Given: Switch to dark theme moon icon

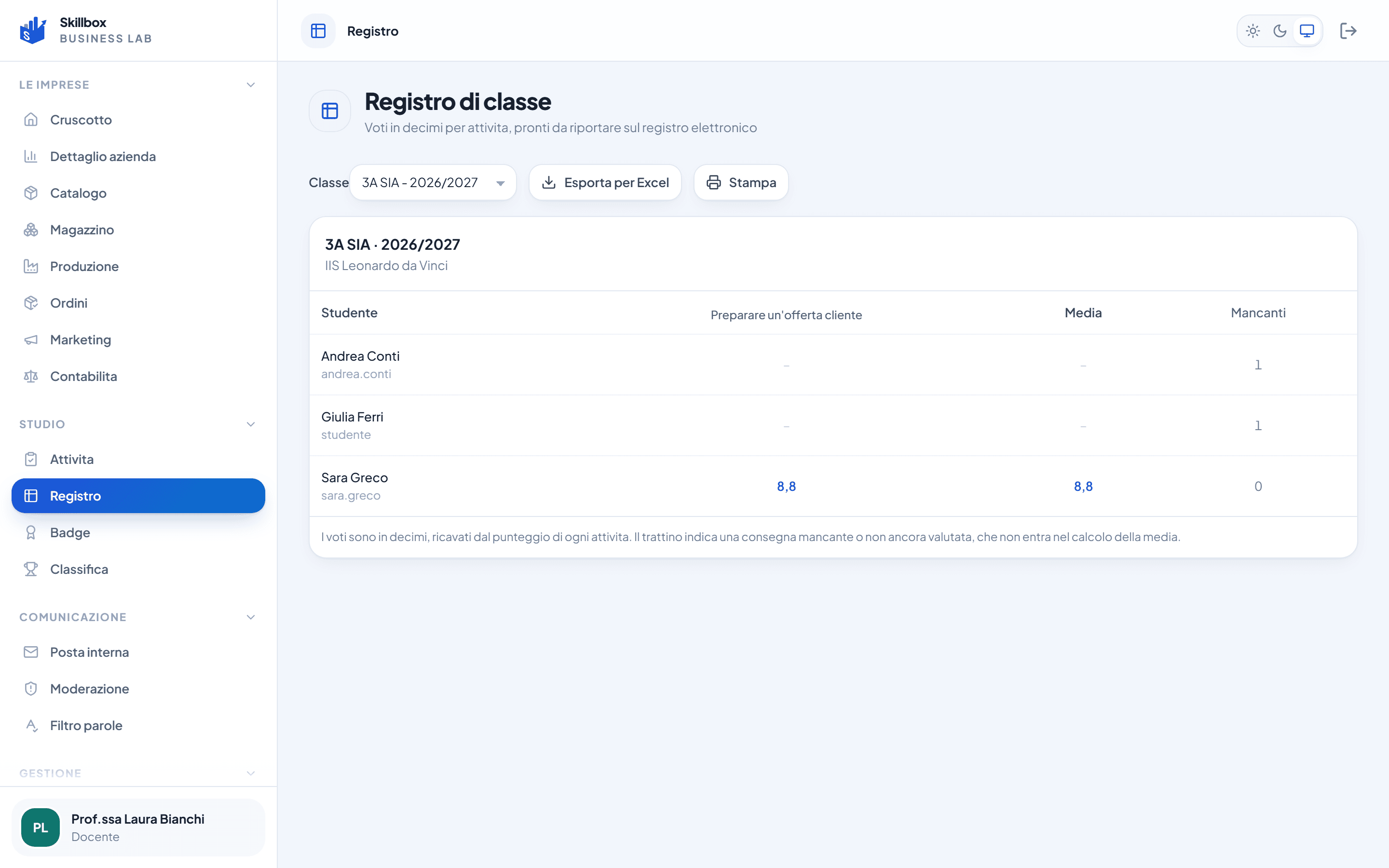Looking at the screenshot, I should (1280, 31).
